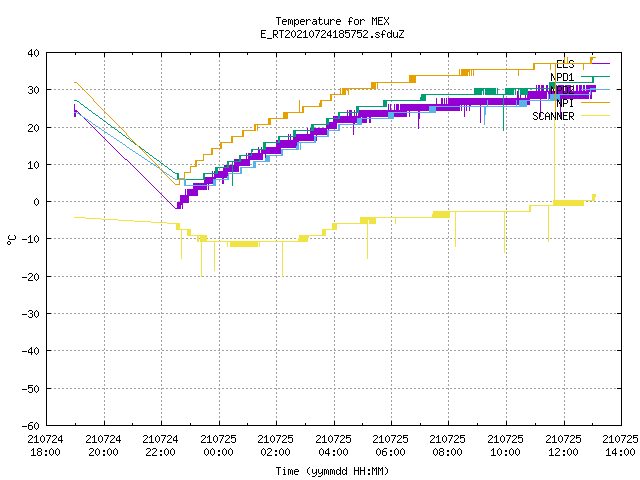Click the green NPD1 legend line sample
The image size is (640, 480).
pyautogui.click(x=595, y=77)
